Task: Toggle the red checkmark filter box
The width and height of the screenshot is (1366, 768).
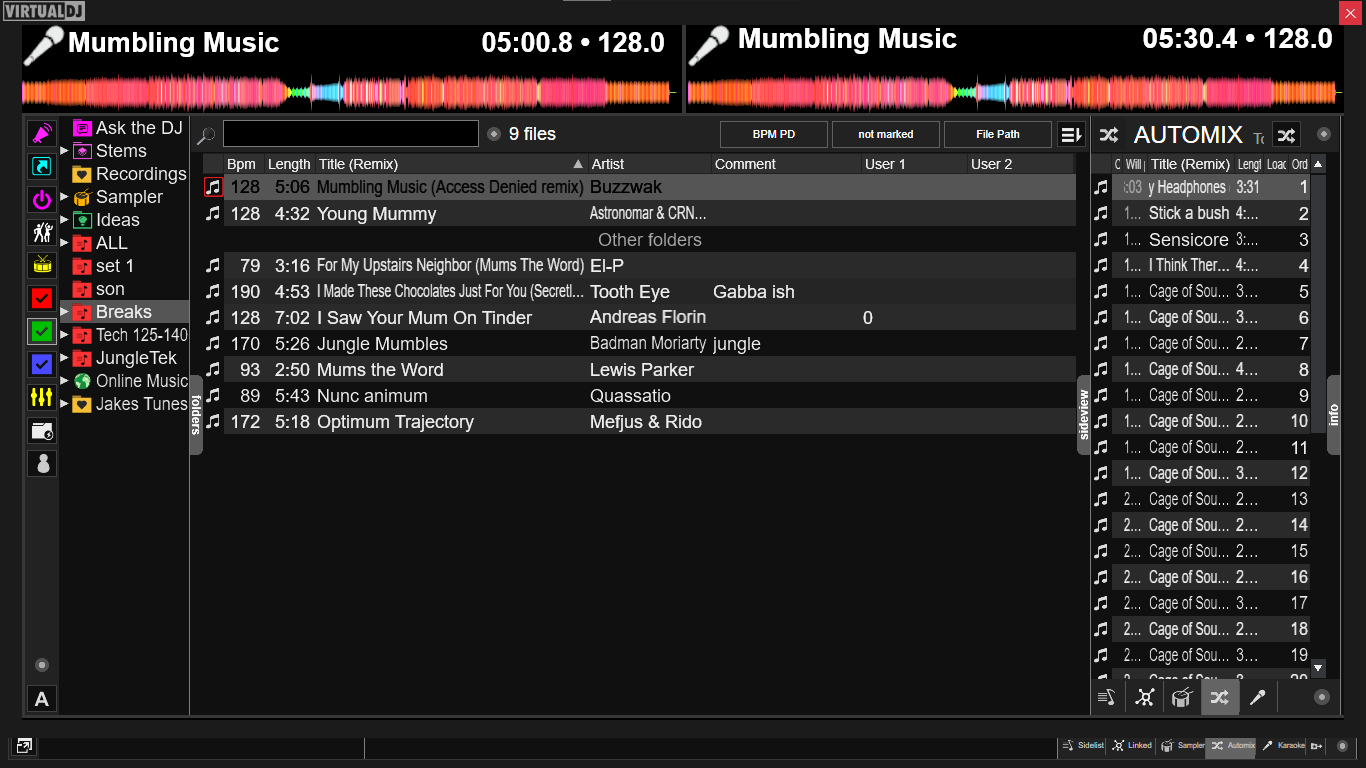Action: [41, 298]
